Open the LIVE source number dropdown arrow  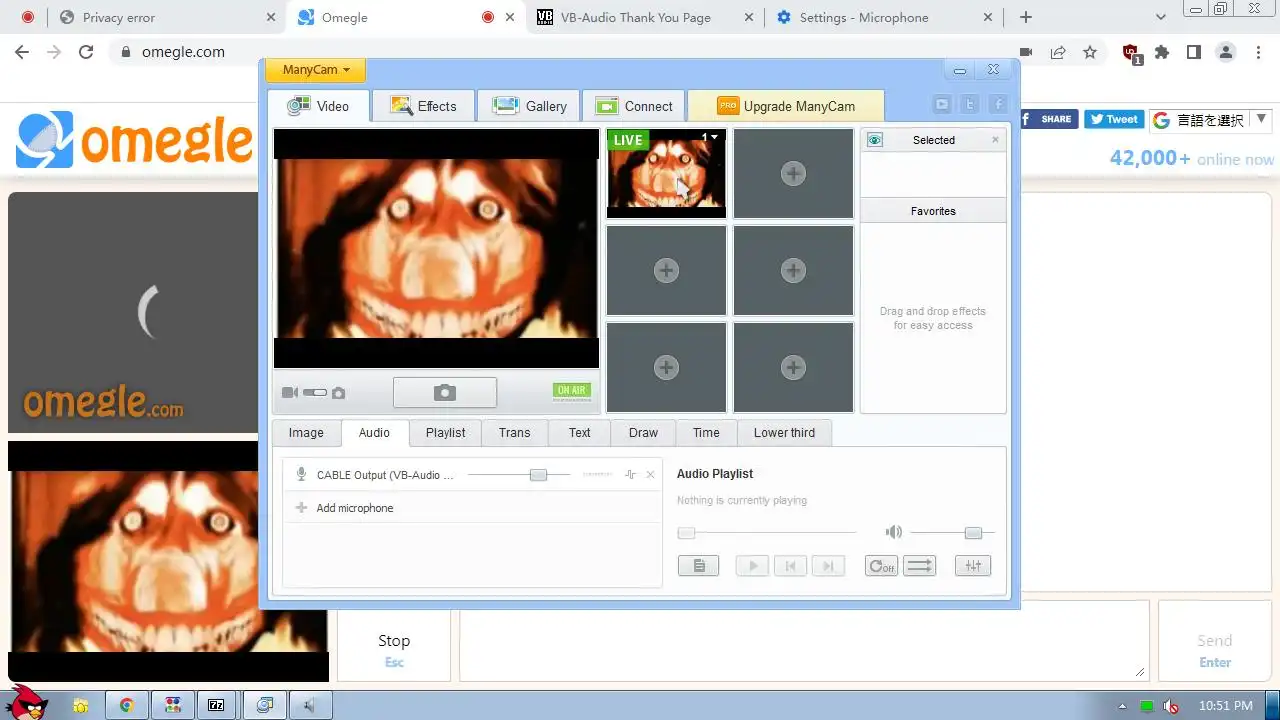pos(714,138)
